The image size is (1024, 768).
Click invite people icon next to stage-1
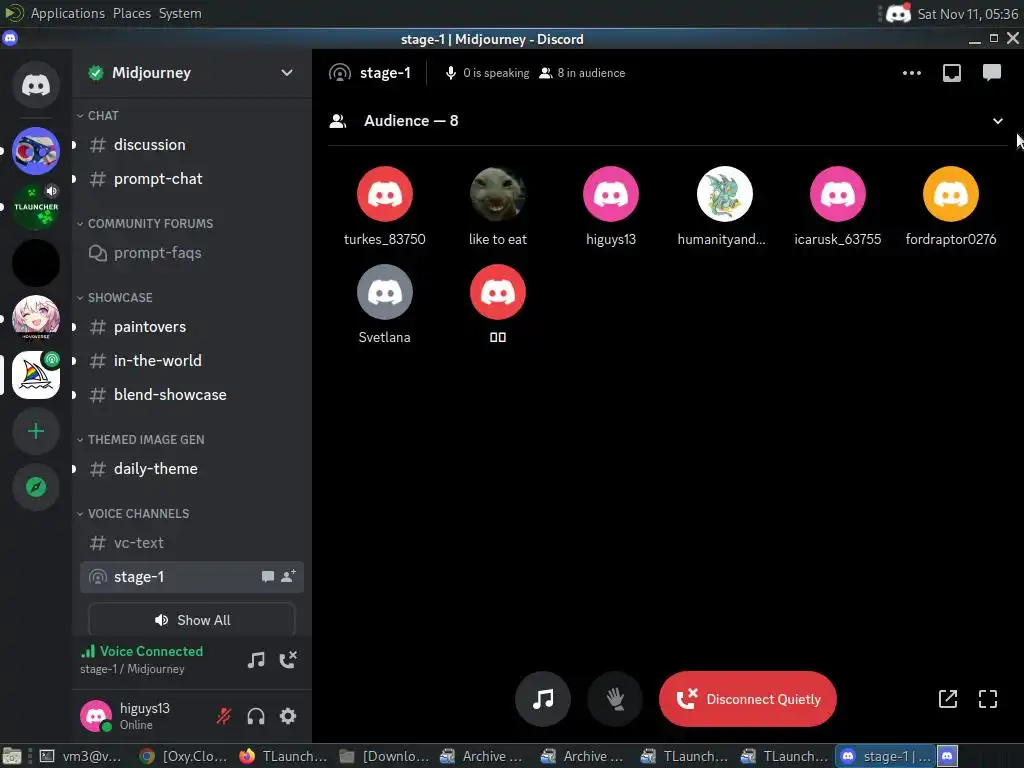288,576
